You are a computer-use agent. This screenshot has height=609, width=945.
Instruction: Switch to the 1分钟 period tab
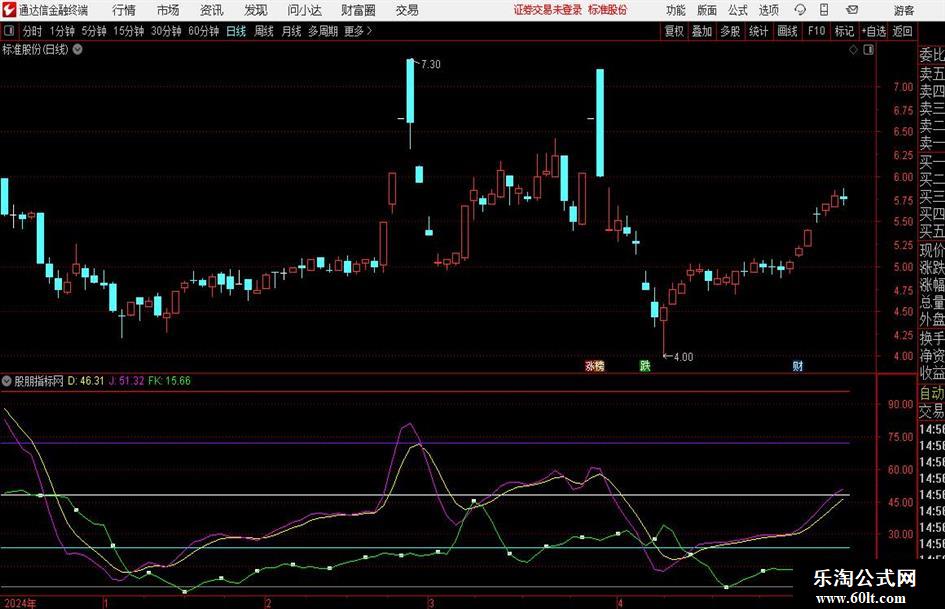click(x=62, y=31)
